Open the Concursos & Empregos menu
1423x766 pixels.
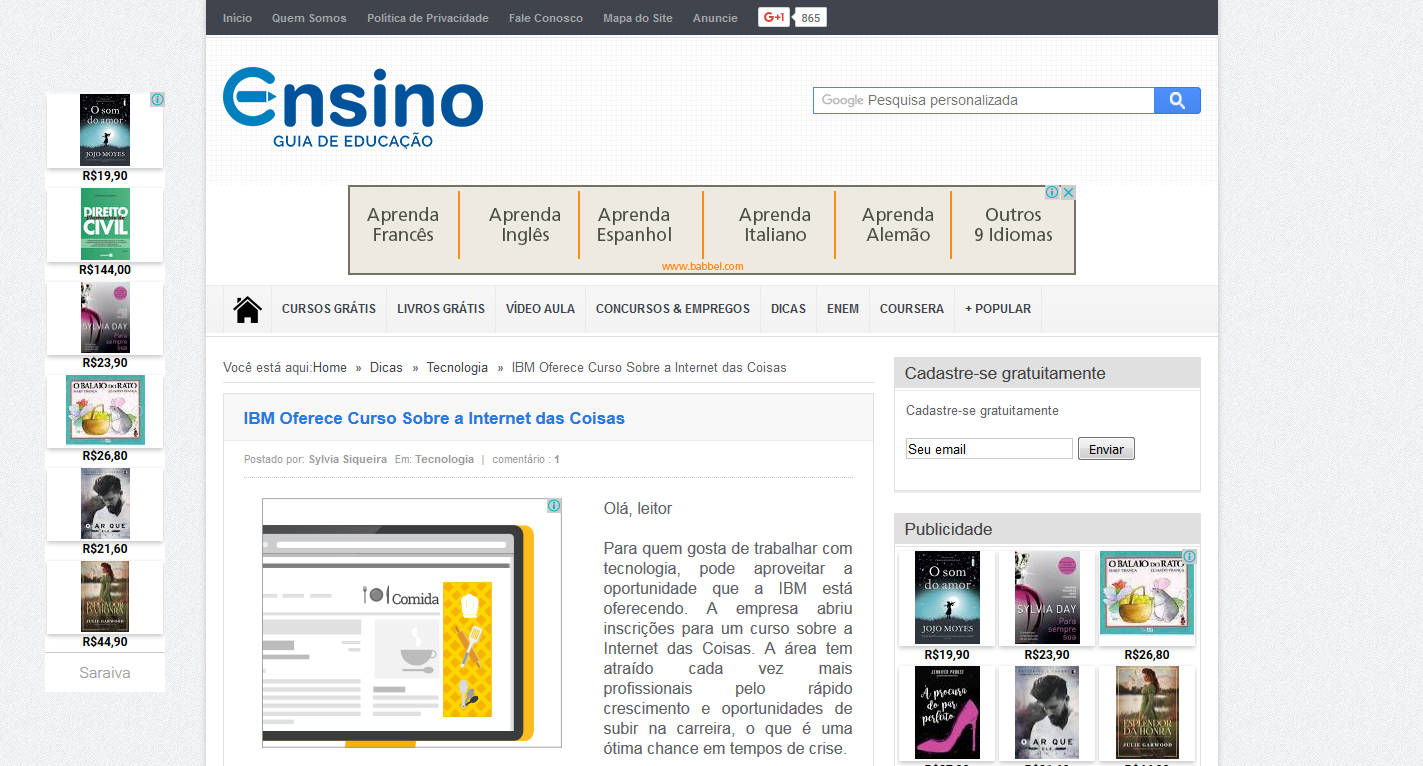click(x=673, y=309)
